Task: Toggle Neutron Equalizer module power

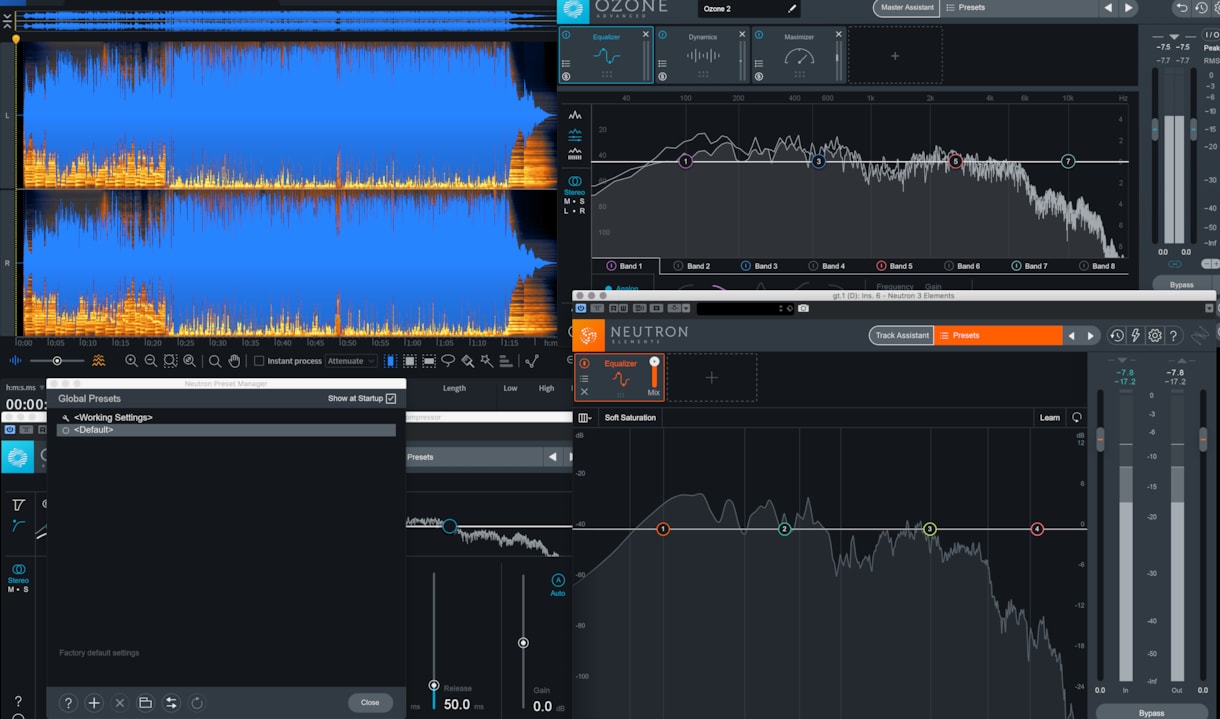Action: (584, 364)
